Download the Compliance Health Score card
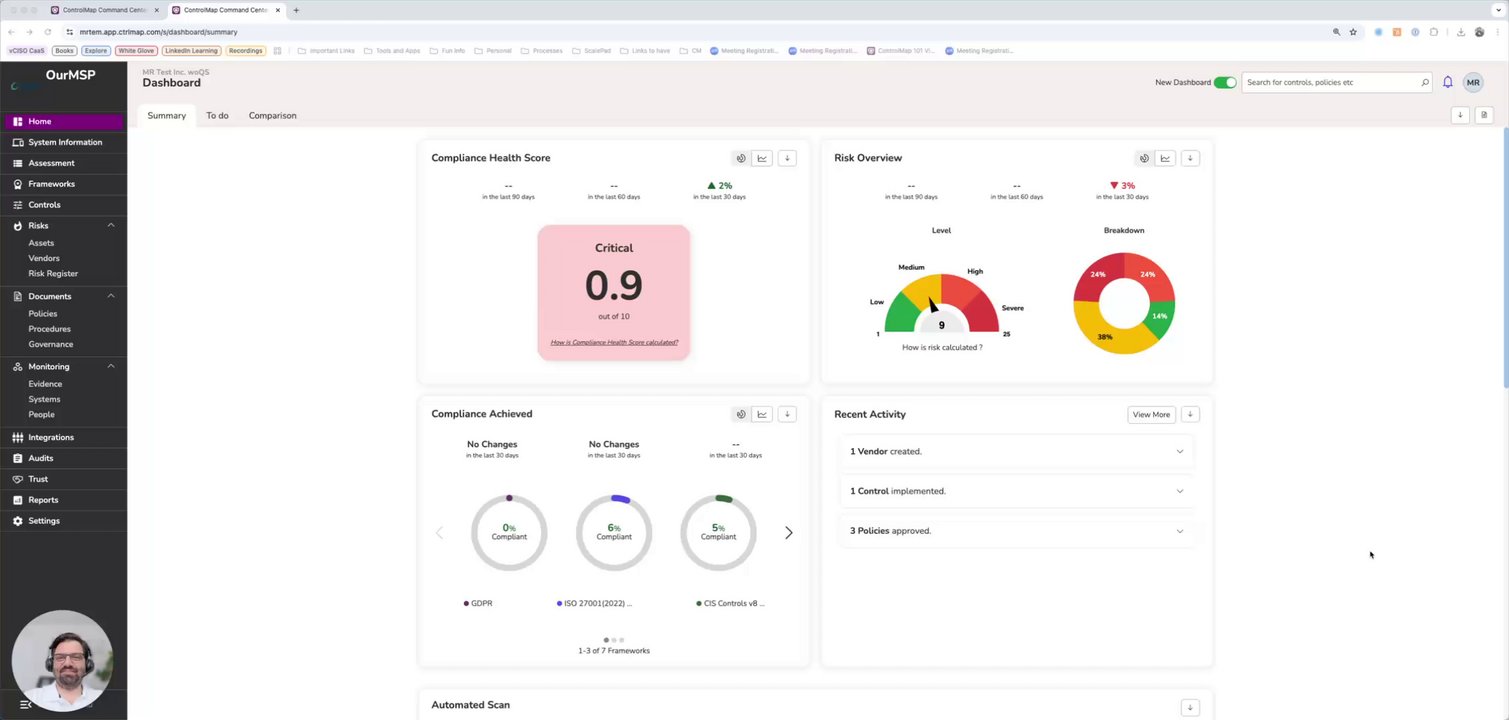The width and height of the screenshot is (1509, 720). (x=787, y=158)
